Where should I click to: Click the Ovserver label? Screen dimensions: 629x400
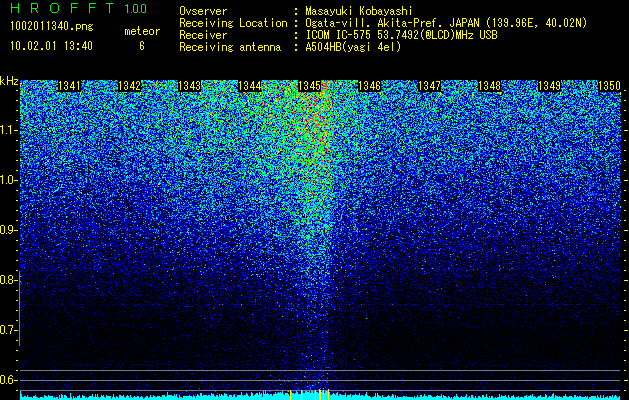click(203, 11)
